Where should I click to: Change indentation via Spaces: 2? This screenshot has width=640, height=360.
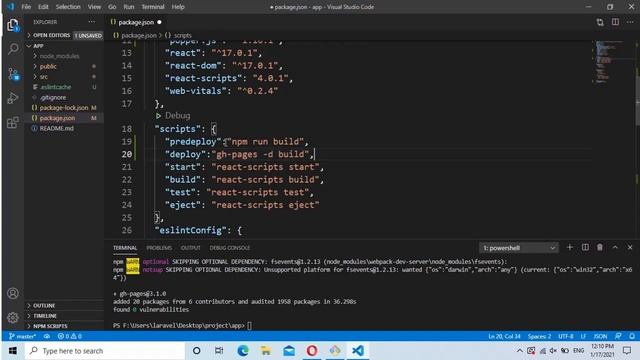point(539,336)
